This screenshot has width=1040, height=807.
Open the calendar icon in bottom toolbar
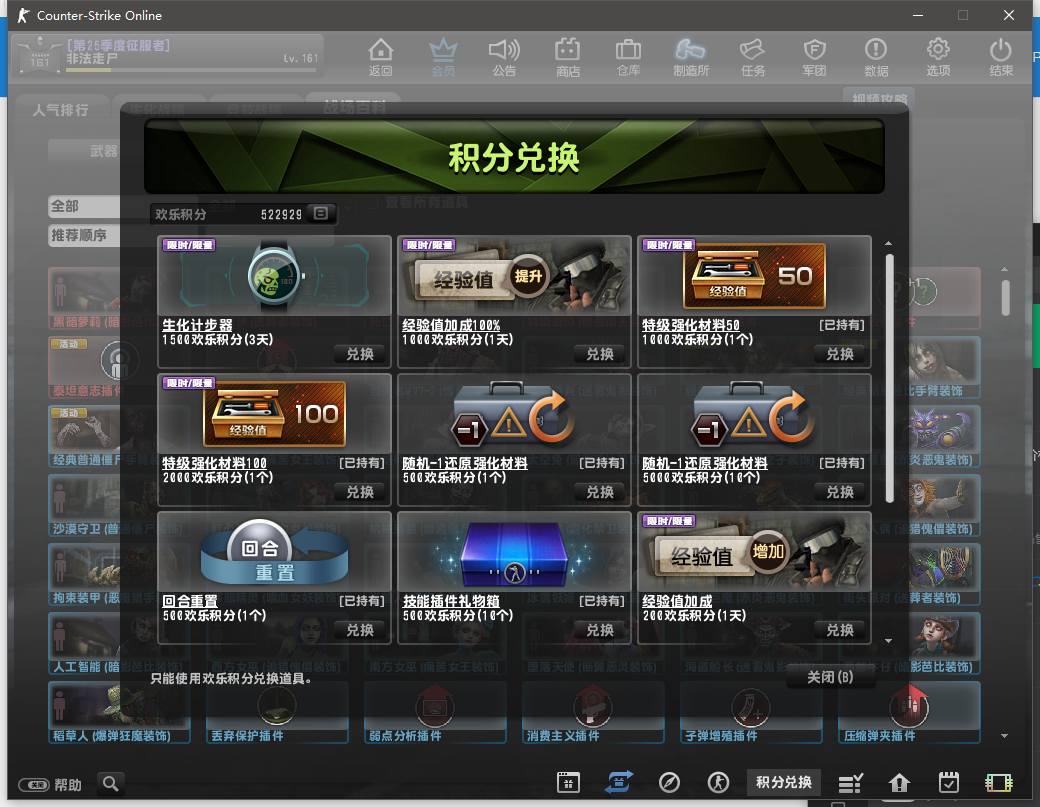(568, 782)
